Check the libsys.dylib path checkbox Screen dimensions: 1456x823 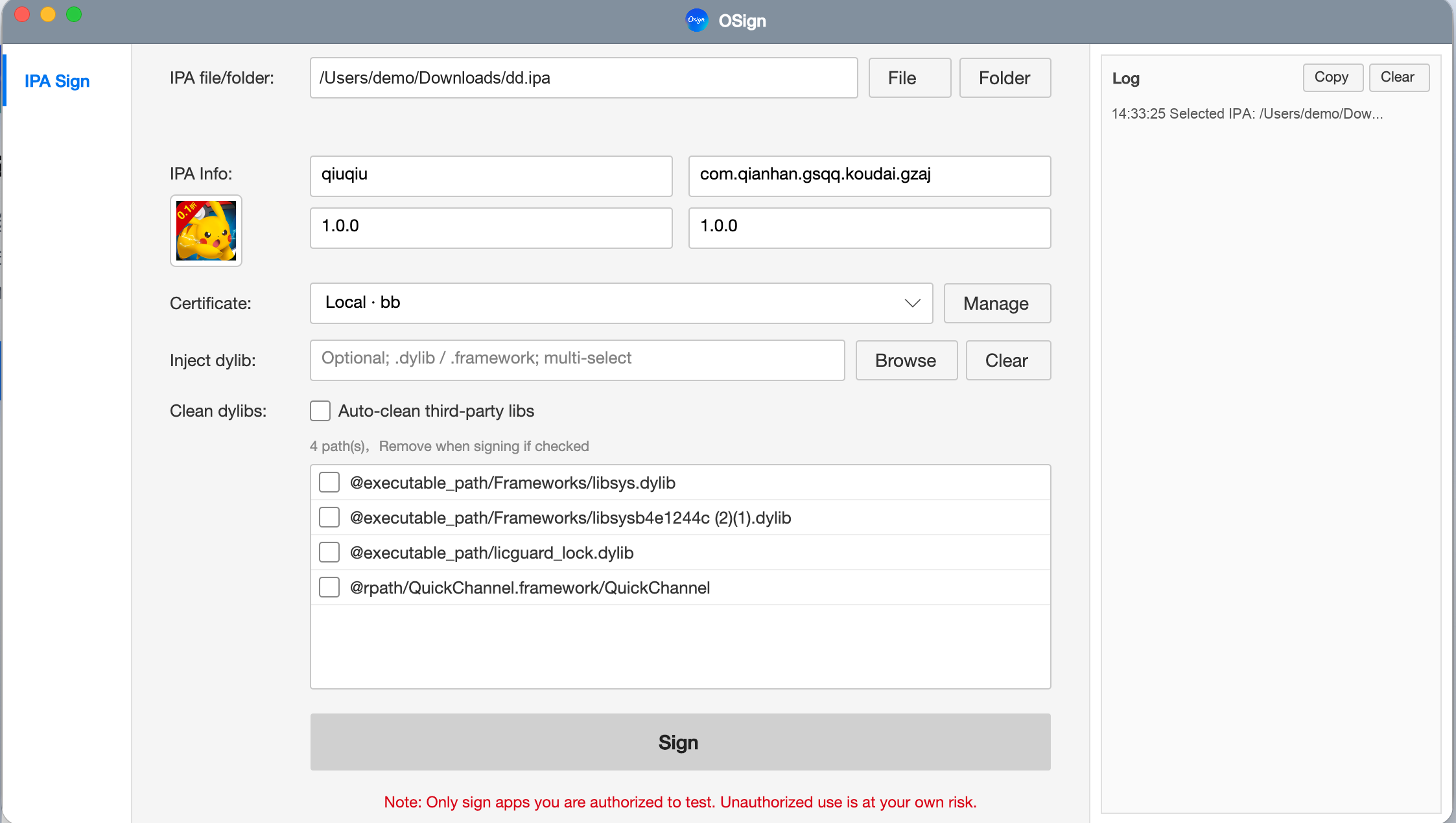[329, 482]
